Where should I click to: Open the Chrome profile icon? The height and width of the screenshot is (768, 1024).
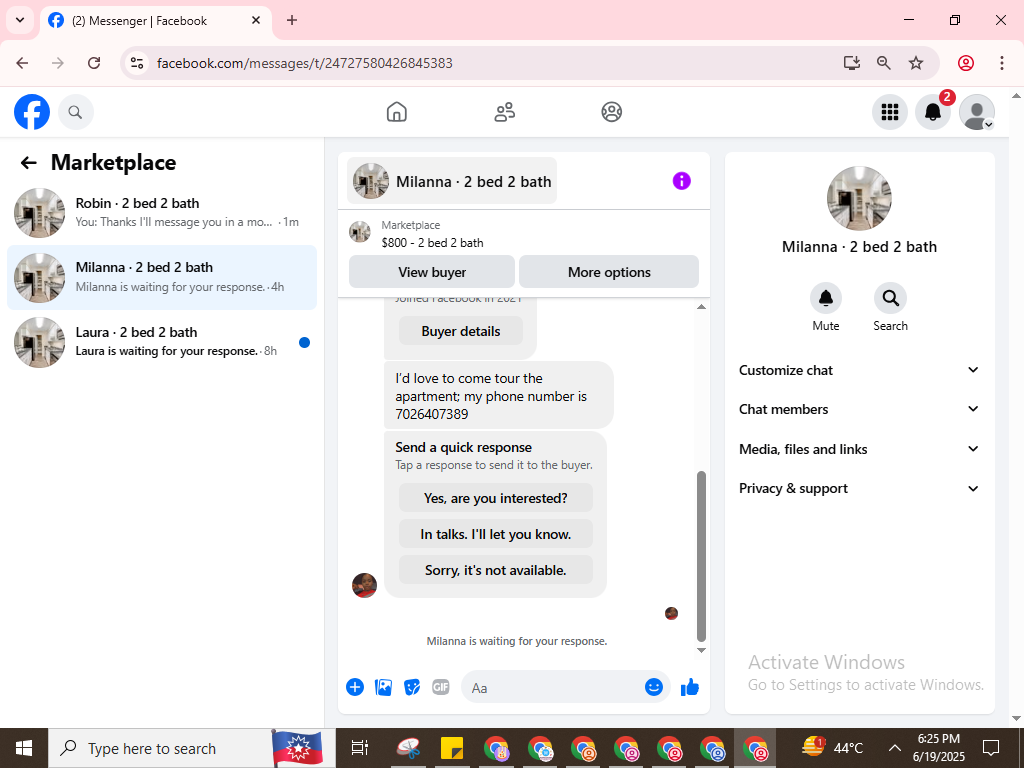coord(966,63)
